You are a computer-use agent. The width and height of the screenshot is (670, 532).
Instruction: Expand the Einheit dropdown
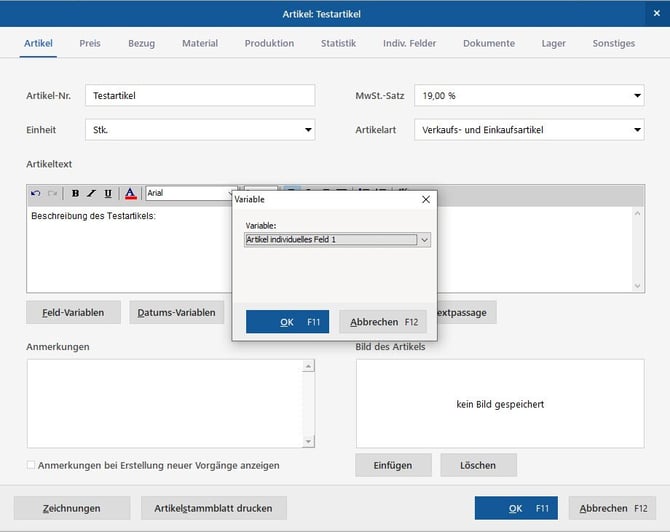(307, 130)
